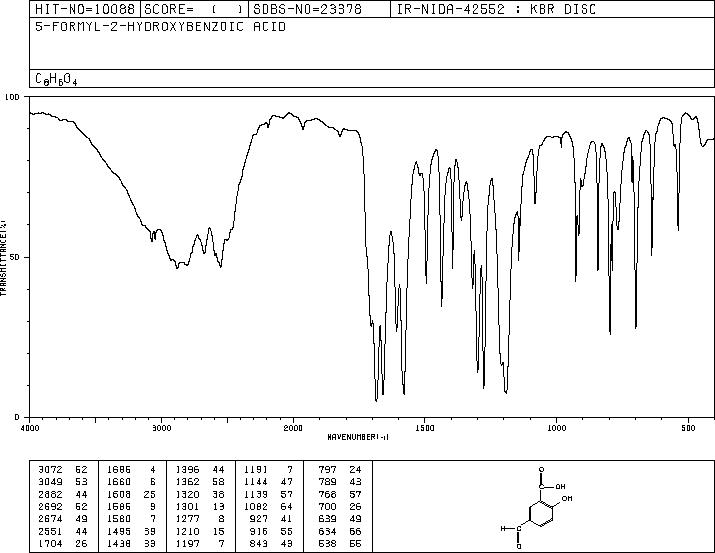The height and width of the screenshot is (553, 715).
Task: Select compound name 5-FORMYL-2-HYDROXYBENZOIC ACID
Action: coord(161,27)
